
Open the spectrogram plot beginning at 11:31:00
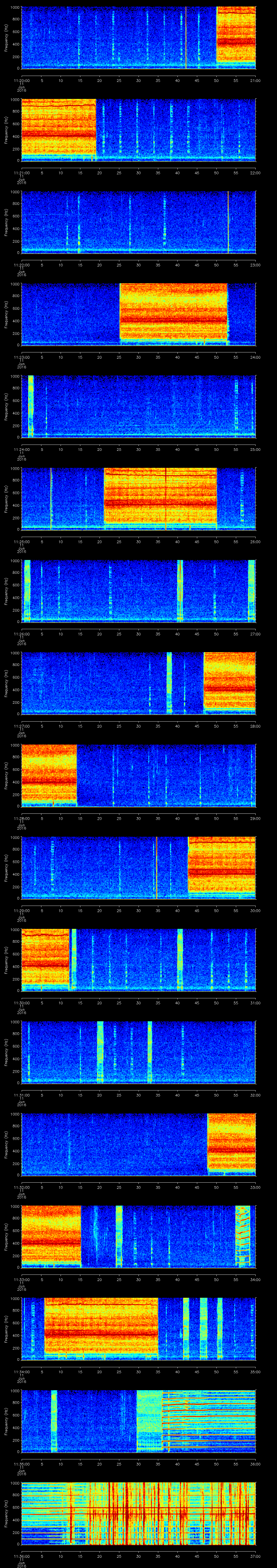[138, 1052]
